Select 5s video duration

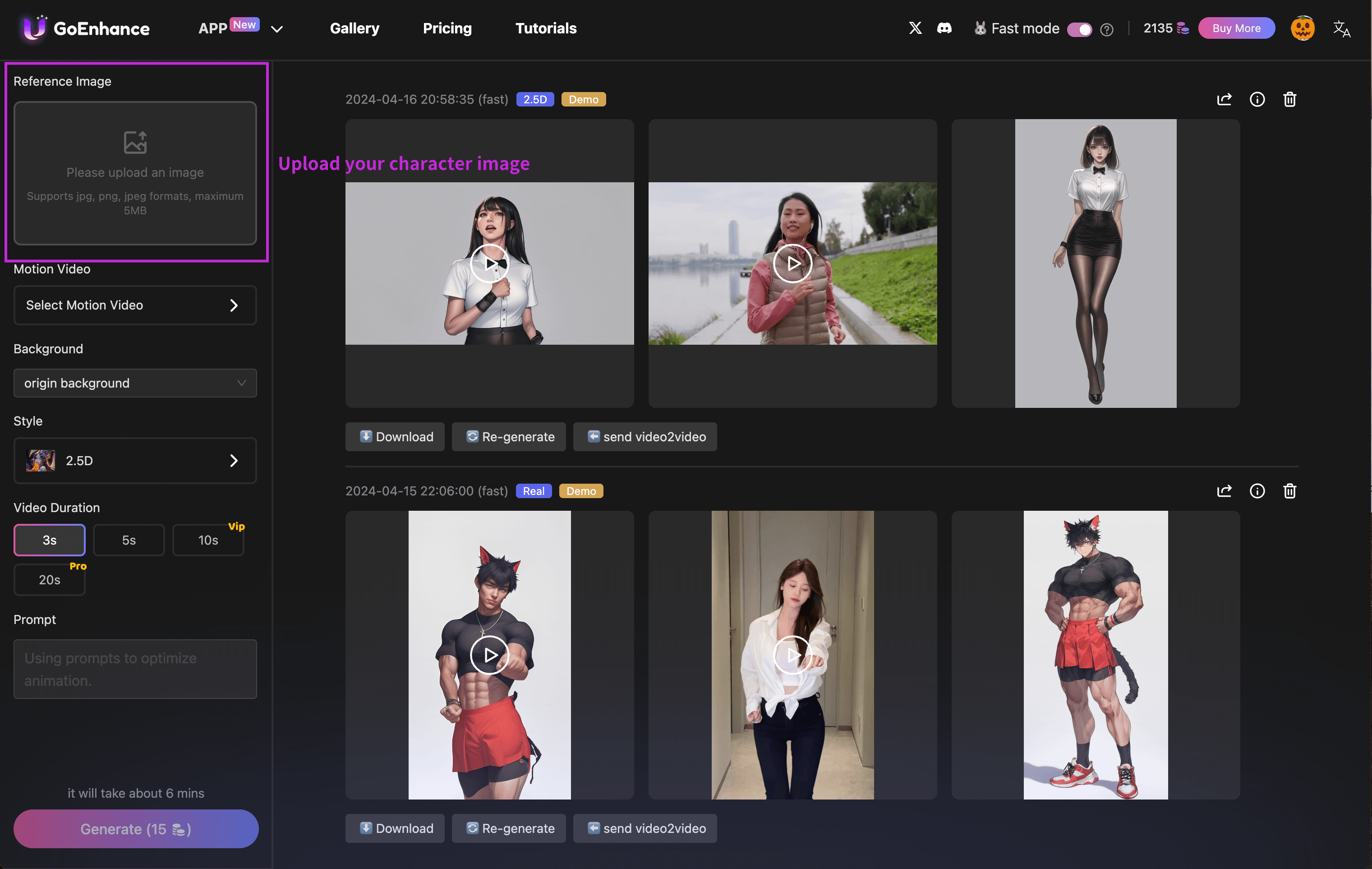pyautogui.click(x=129, y=540)
